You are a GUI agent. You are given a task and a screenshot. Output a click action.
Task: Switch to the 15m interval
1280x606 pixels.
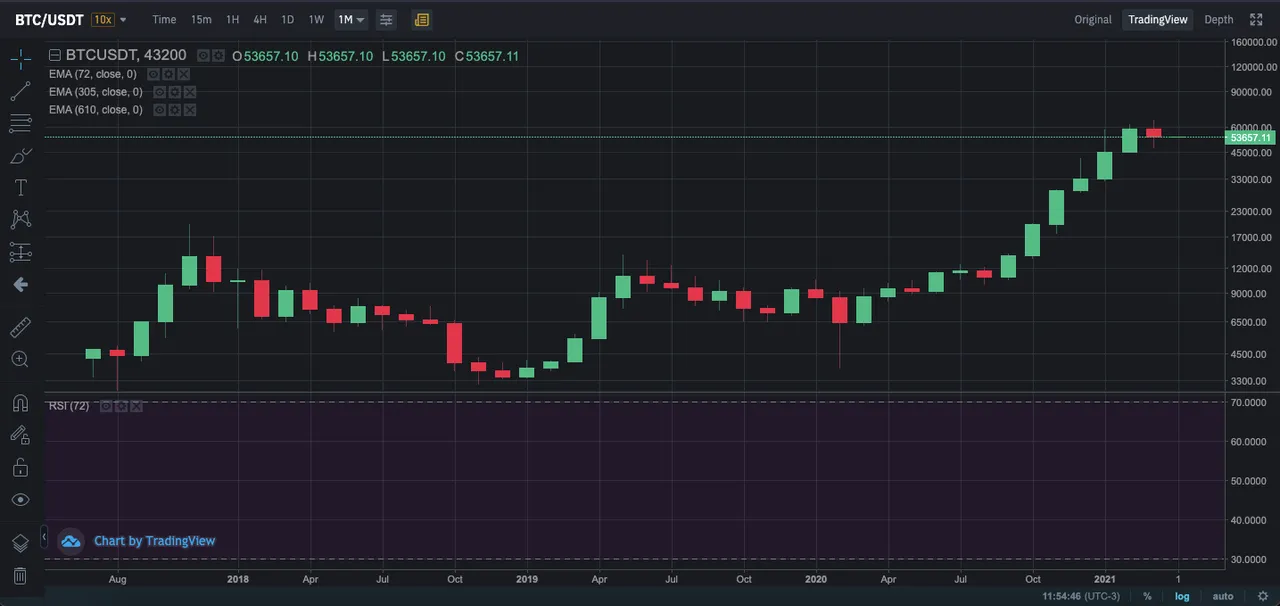[201, 20]
